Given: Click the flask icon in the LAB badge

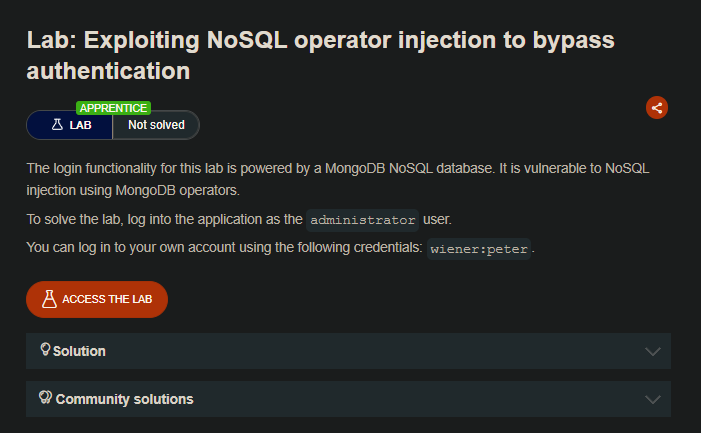Looking at the screenshot, I should coord(57,125).
